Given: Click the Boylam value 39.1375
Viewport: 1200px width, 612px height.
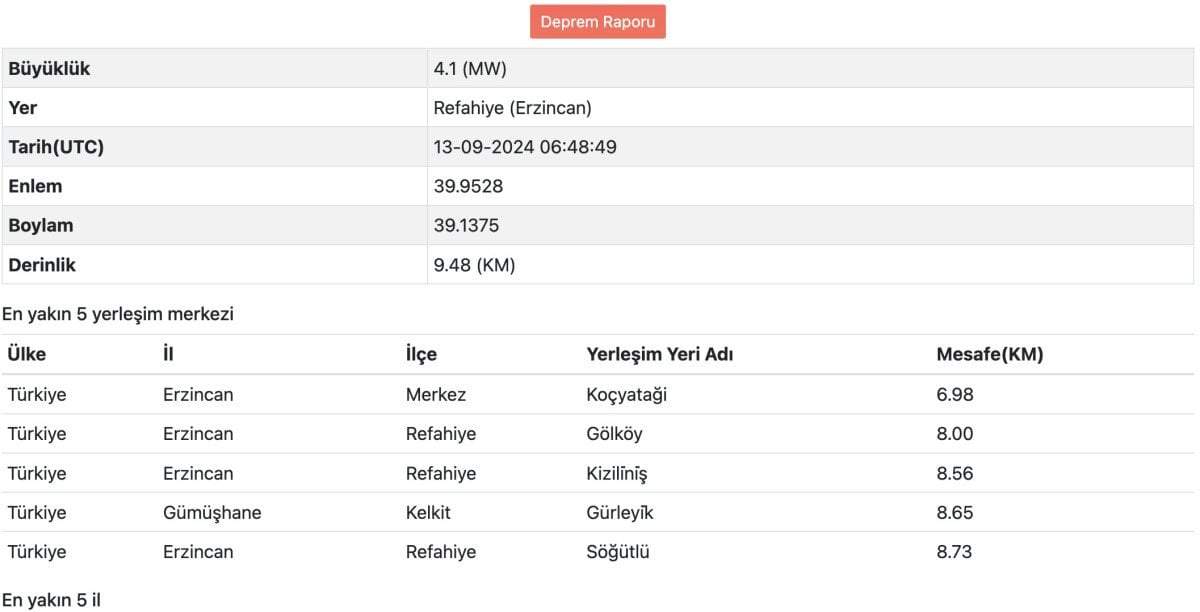Looking at the screenshot, I should (466, 226).
